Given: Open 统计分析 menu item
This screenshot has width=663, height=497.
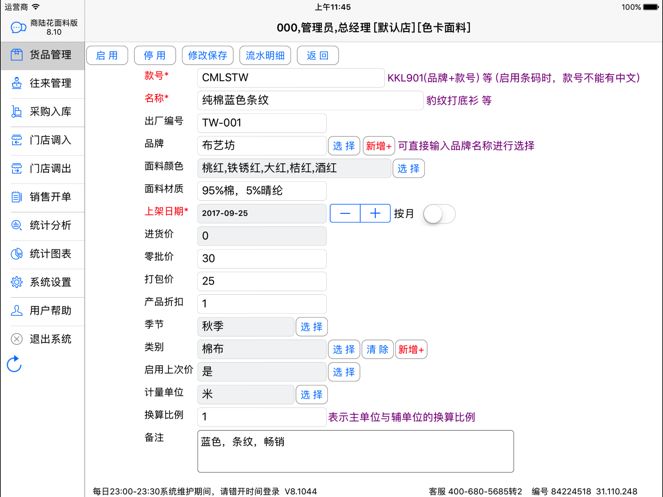Looking at the screenshot, I should (x=42, y=225).
